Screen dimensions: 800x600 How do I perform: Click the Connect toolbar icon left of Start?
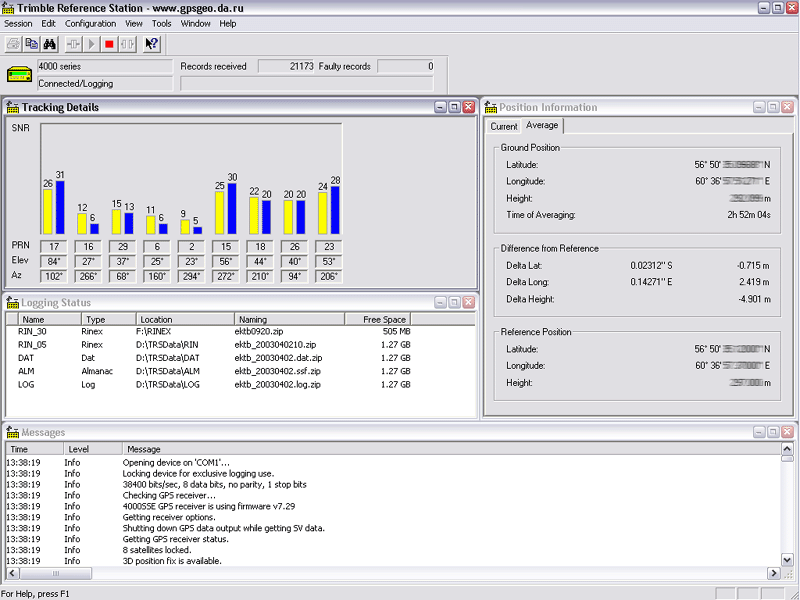click(74, 44)
